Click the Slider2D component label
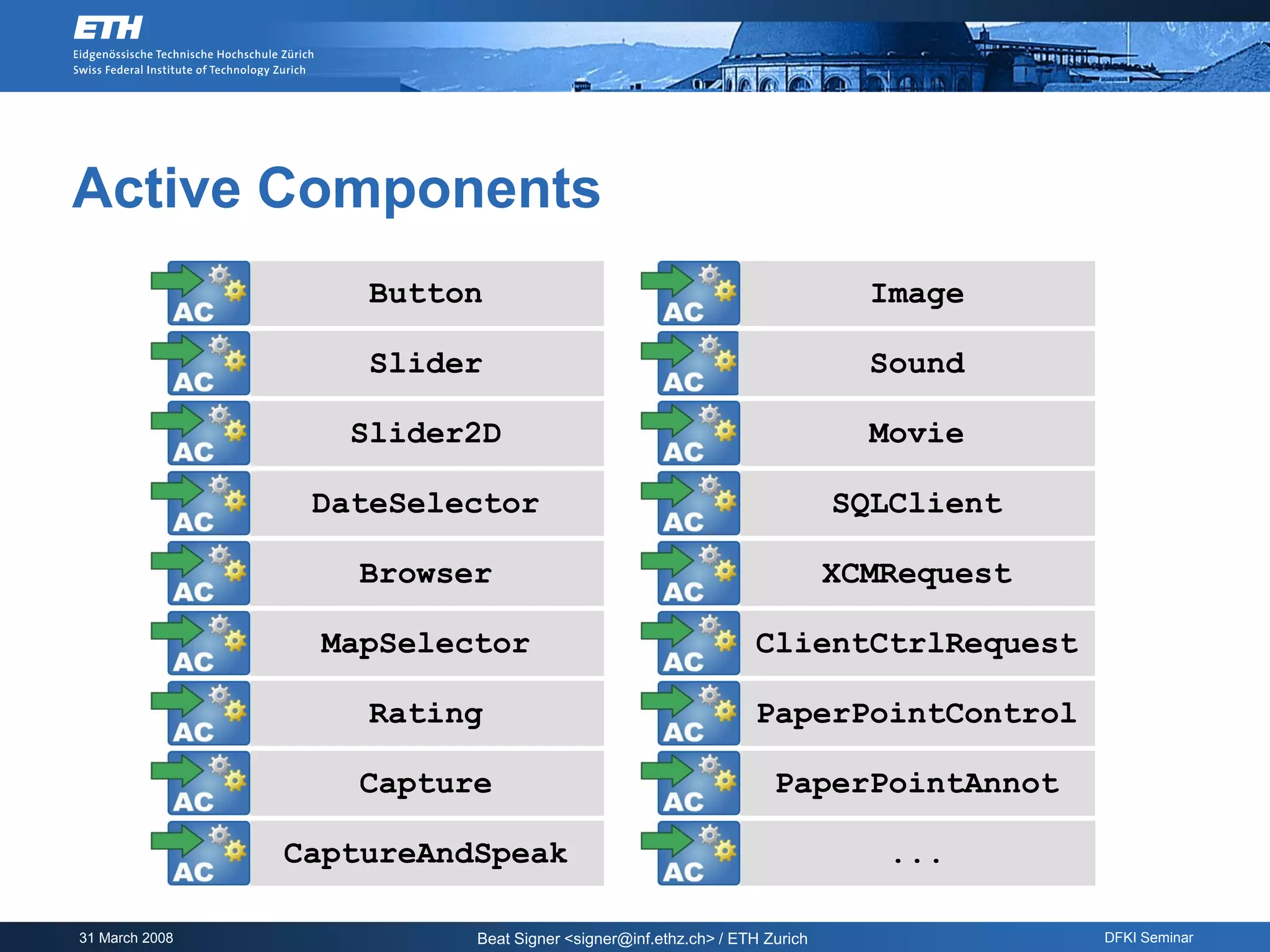This screenshot has height=952, width=1270. coord(426,433)
